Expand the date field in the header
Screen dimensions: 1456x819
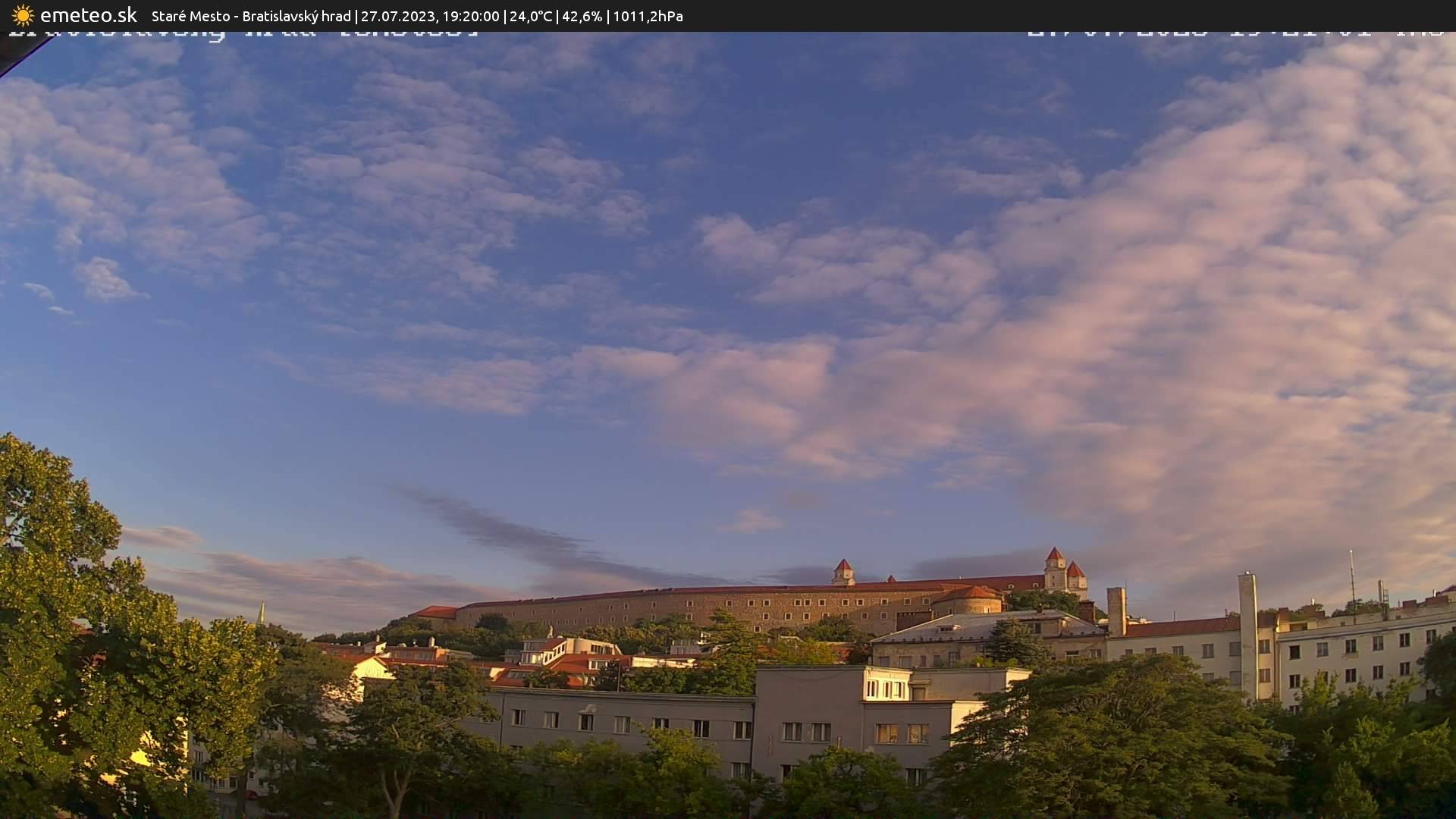[394, 15]
